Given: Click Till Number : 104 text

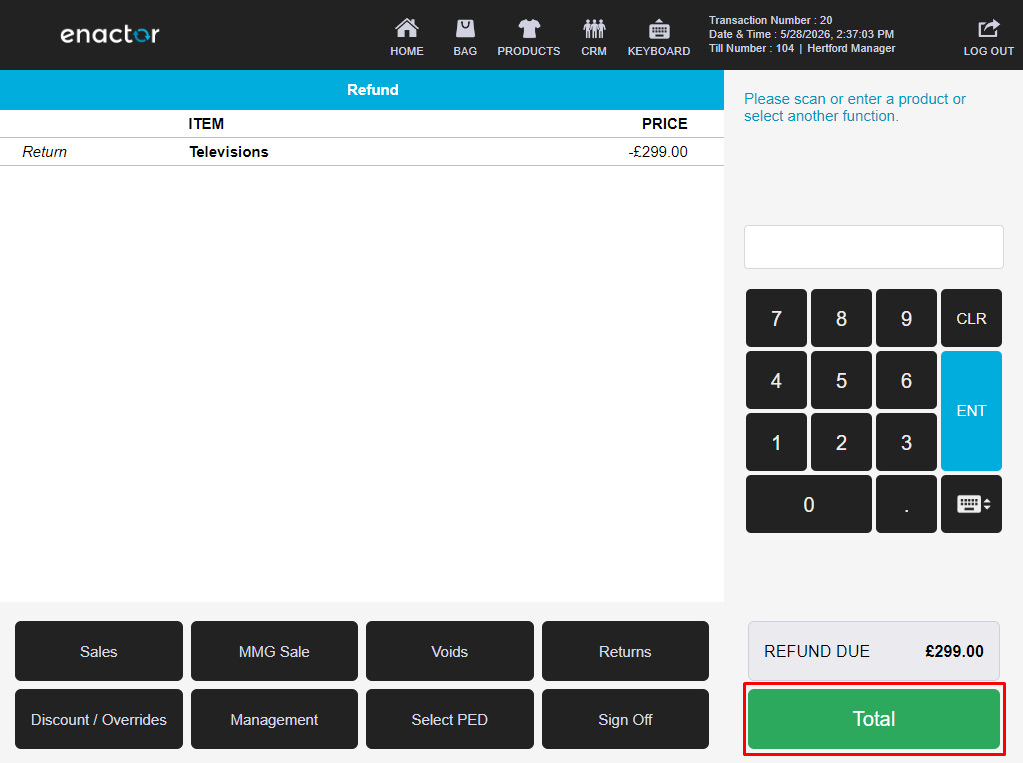Looking at the screenshot, I should pyautogui.click(x=752, y=48).
